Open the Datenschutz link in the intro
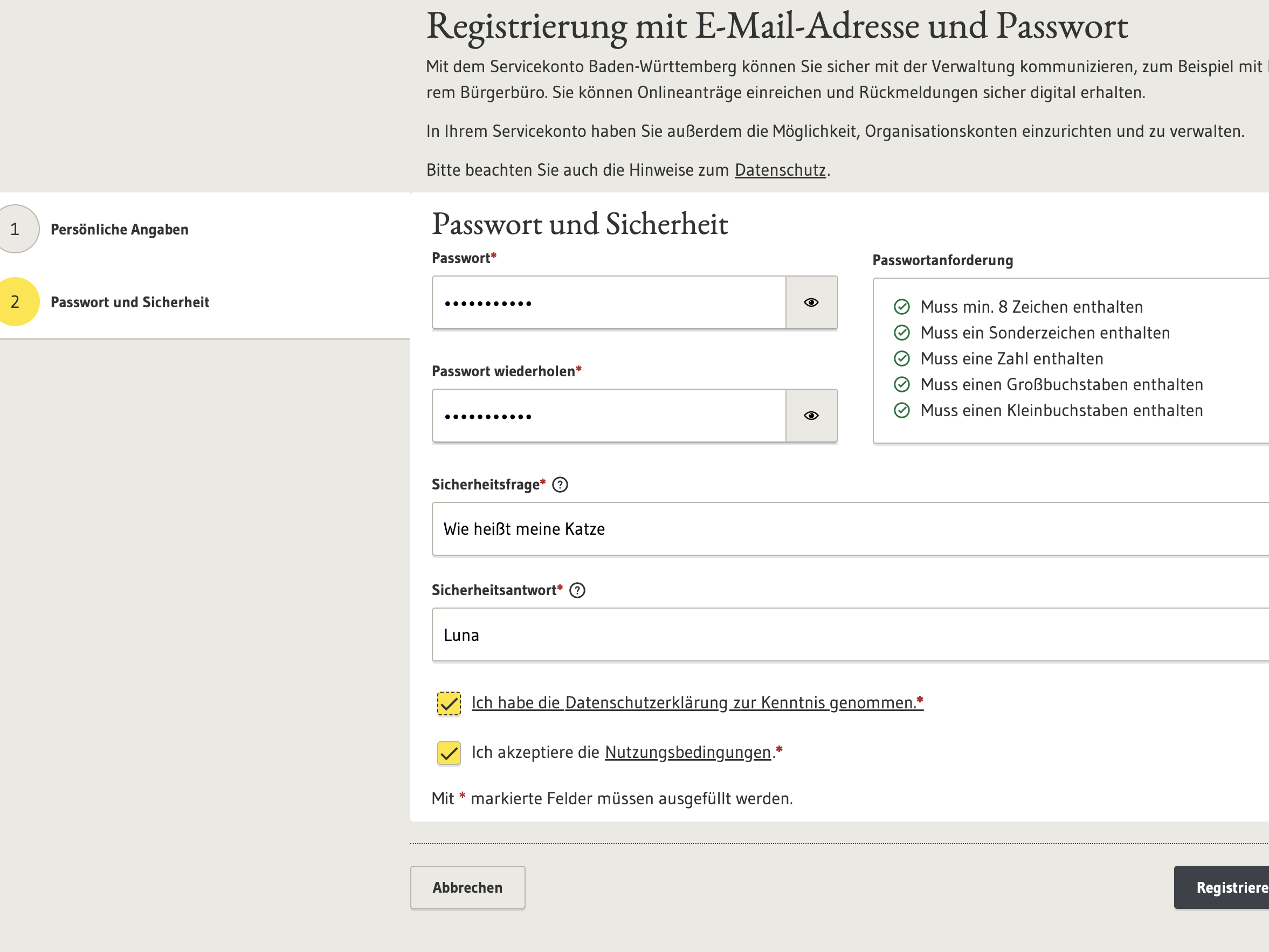Viewport: 1269px width, 952px height. (780, 170)
